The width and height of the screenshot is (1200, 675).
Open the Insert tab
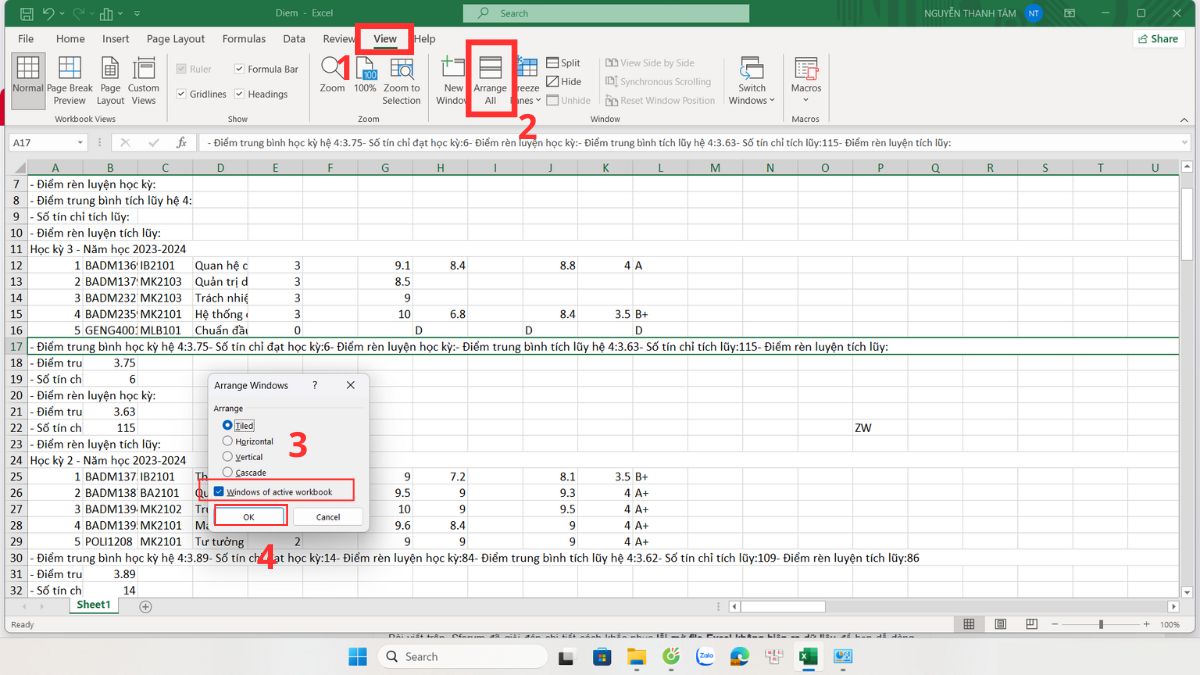coord(116,39)
